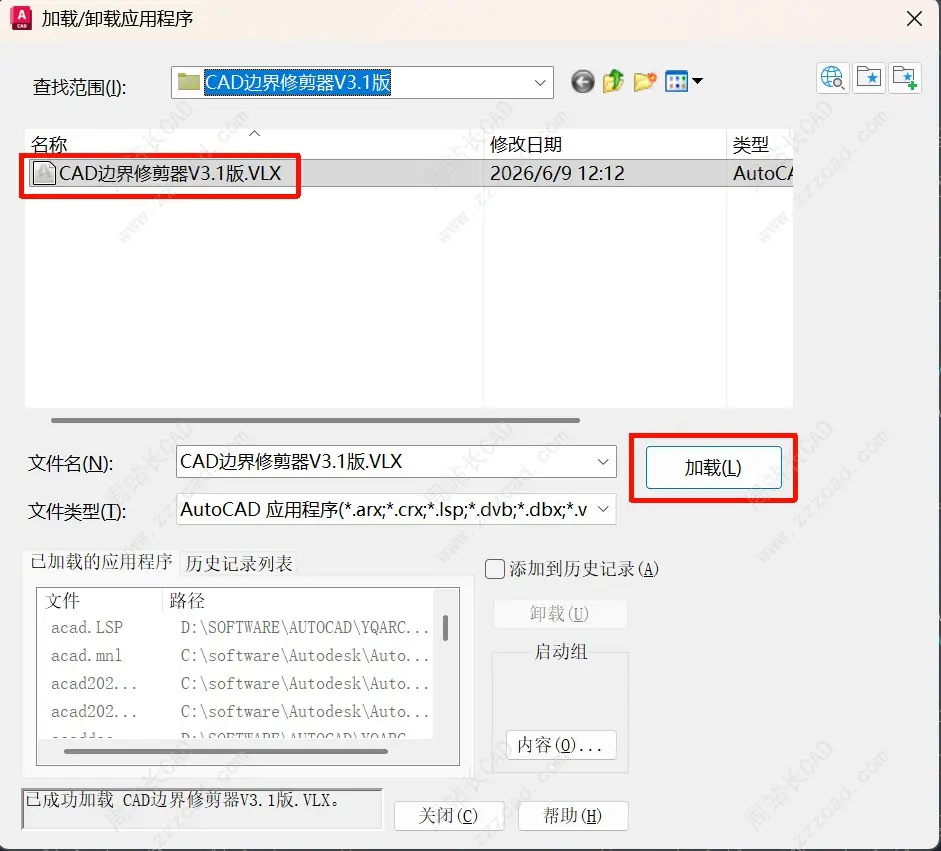Image resolution: width=941 pixels, height=851 pixels.
Task: Click the 内容(O)... button
Action: (x=561, y=745)
